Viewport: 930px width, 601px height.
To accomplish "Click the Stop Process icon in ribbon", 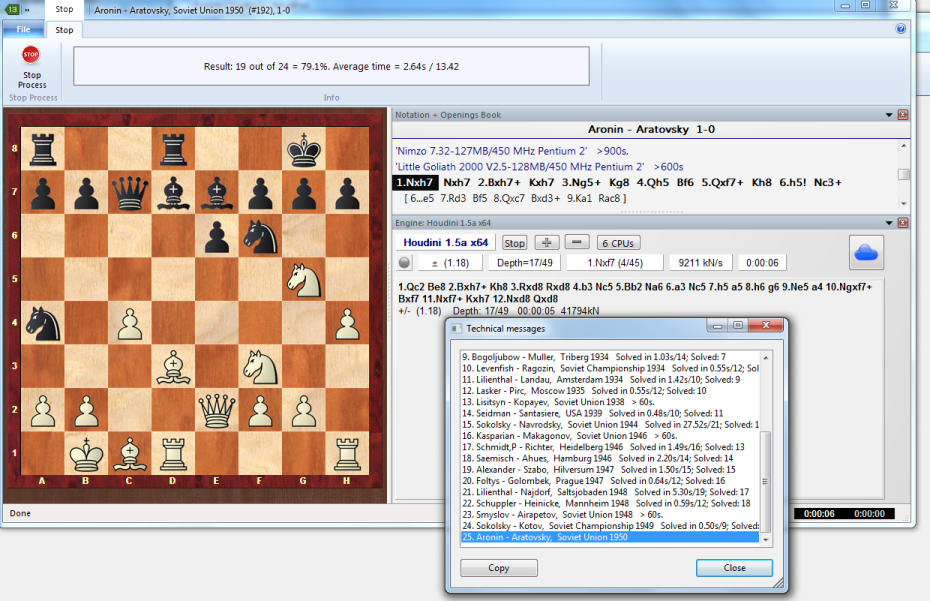I will 31,55.
